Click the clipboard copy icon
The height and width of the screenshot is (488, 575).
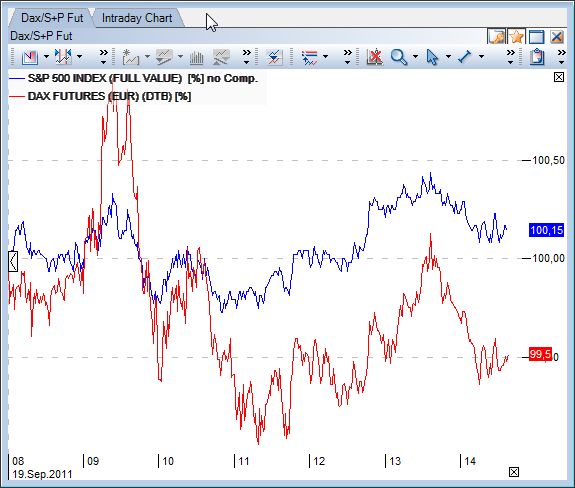pos(537,57)
